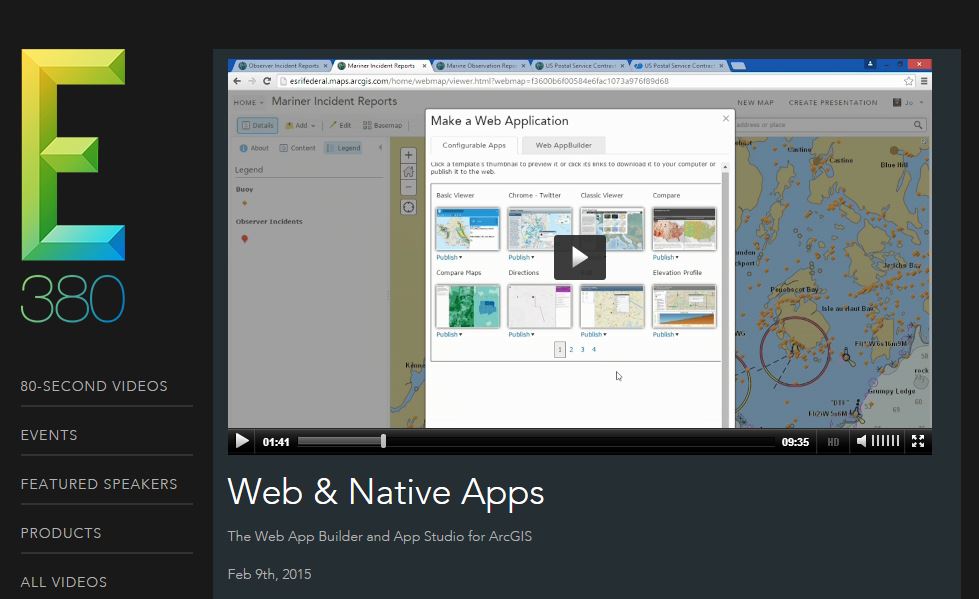Image resolution: width=979 pixels, height=599 pixels.
Task: Click the E380 logo
Action: pyautogui.click(x=73, y=186)
